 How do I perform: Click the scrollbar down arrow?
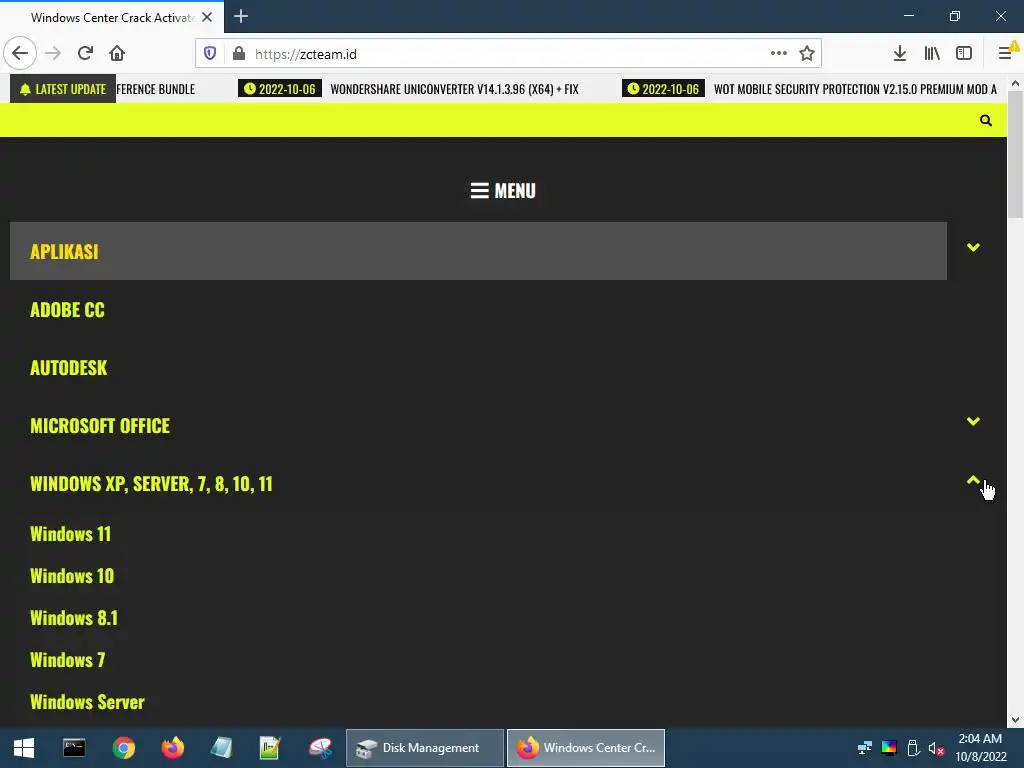(1015, 720)
